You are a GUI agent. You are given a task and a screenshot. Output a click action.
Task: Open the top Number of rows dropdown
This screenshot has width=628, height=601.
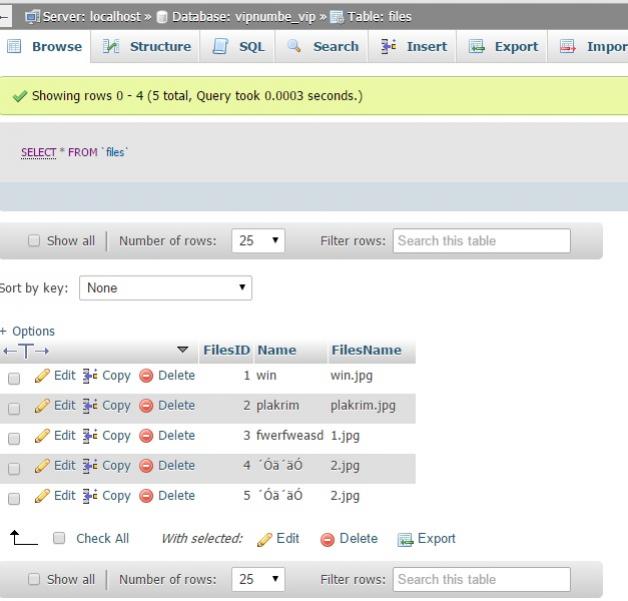pyautogui.click(x=259, y=241)
